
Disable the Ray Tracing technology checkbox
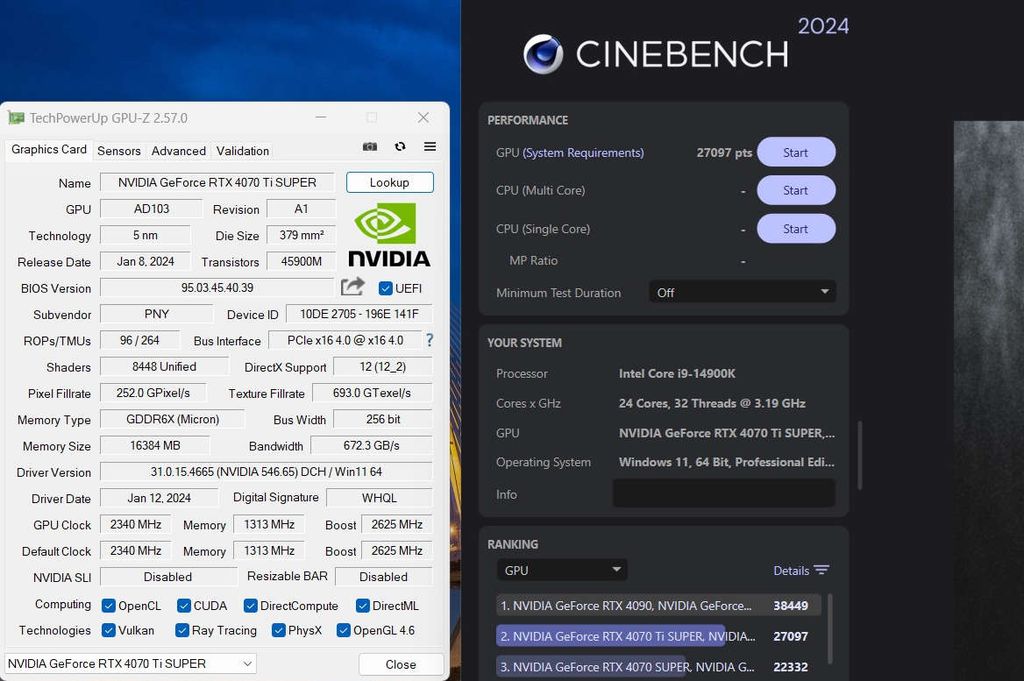(x=182, y=630)
